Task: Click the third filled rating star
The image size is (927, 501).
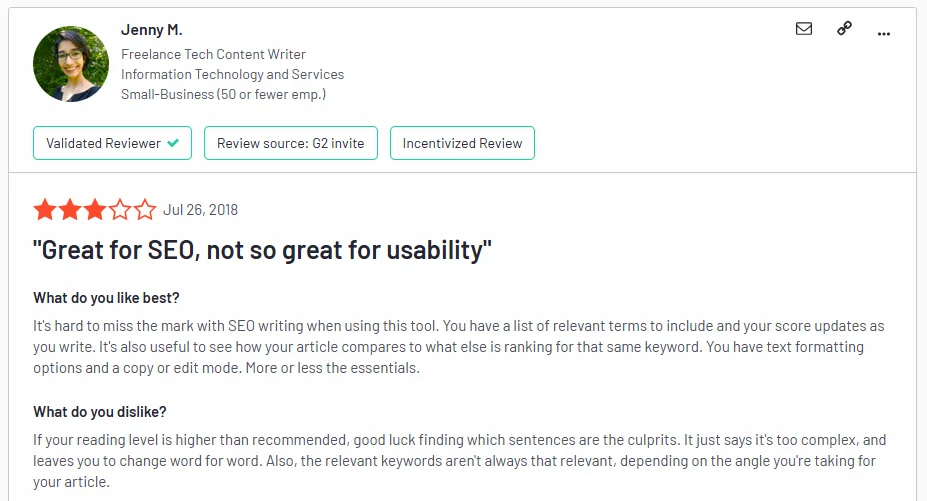Action: pos(95,210)
